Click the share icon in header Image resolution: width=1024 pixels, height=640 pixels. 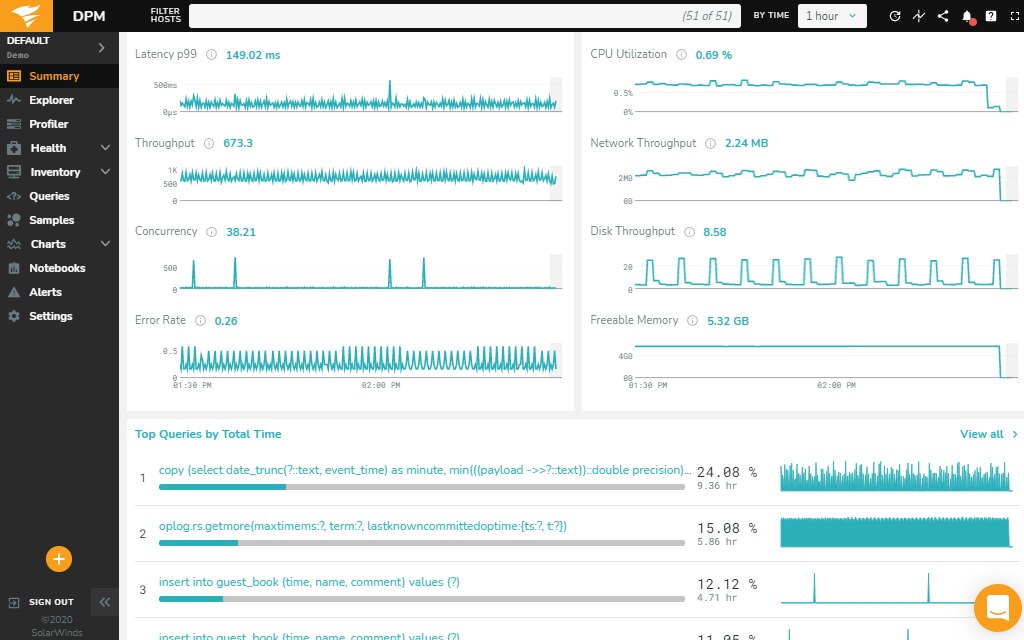point(943,16)
